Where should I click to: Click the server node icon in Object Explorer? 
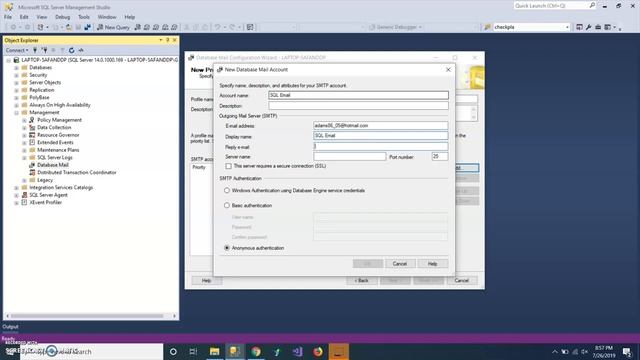point(16,60)
